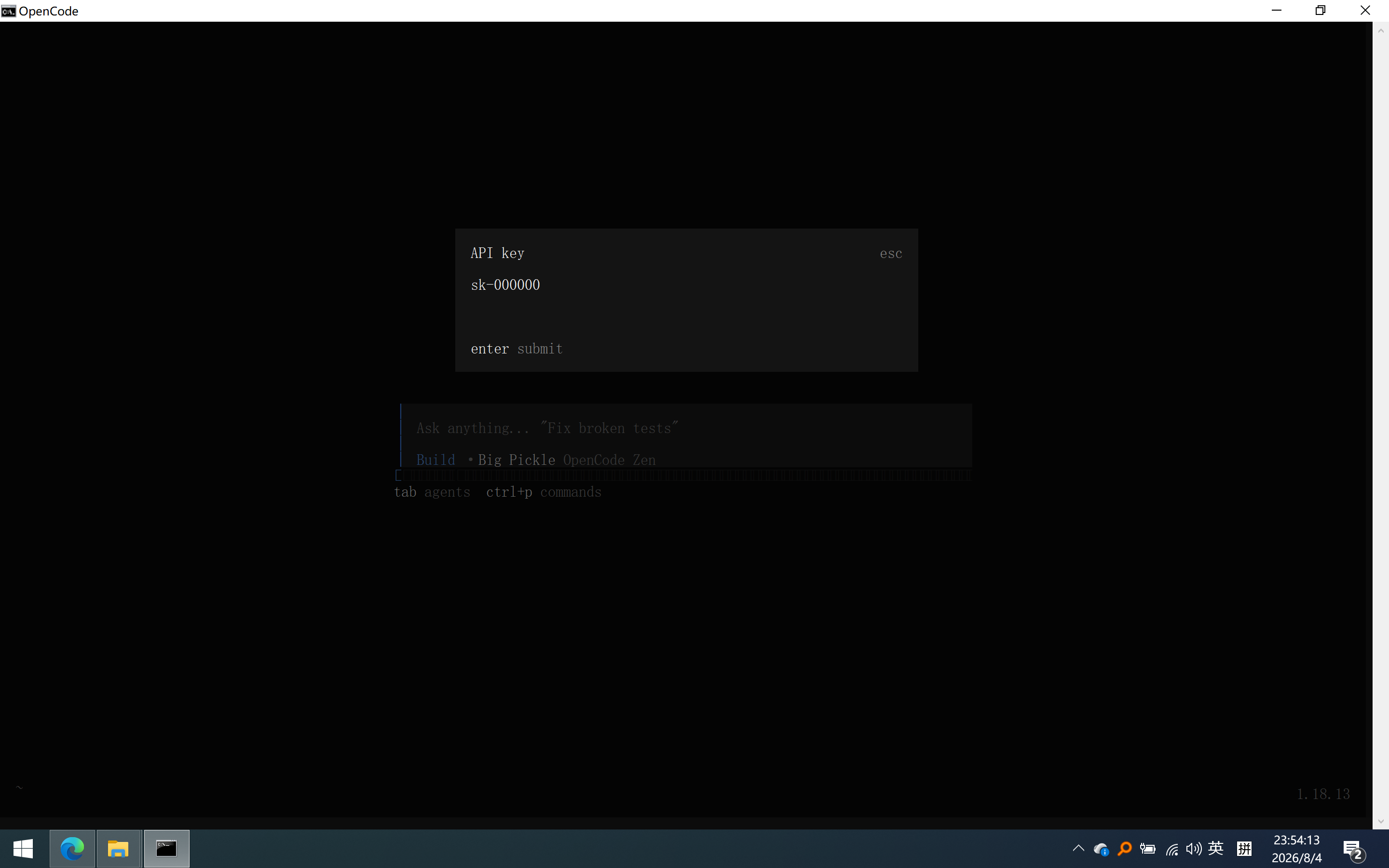Screen dimensions: 1389x868
Task: Click the enter submit hint
Action: point(517,349)
